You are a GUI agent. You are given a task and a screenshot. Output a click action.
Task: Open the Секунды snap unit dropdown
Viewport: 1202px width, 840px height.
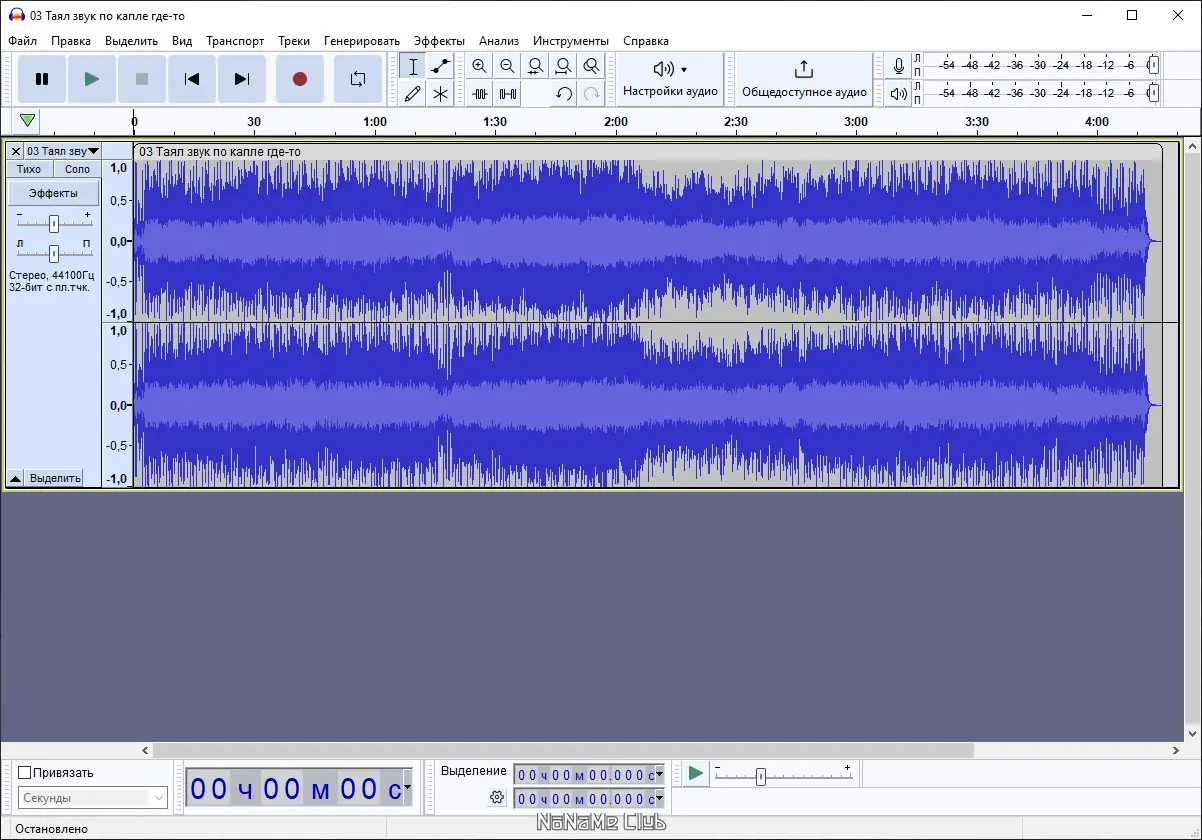(x=93, y=798)
